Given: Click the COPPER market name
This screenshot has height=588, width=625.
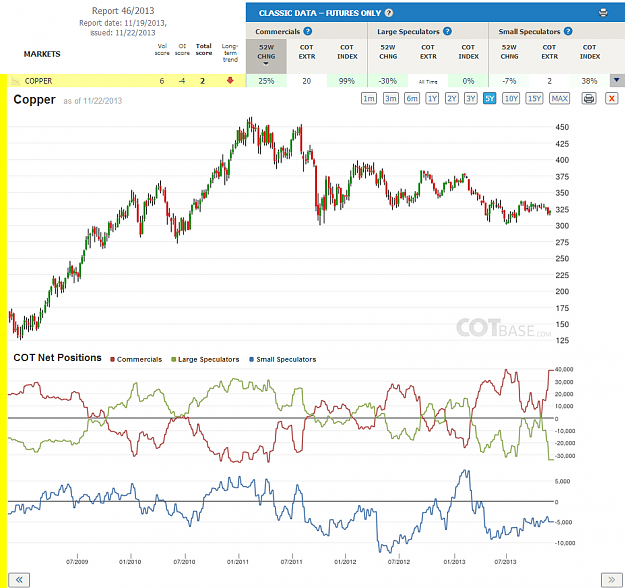Looking at the screenshot, I should [38, 81].
